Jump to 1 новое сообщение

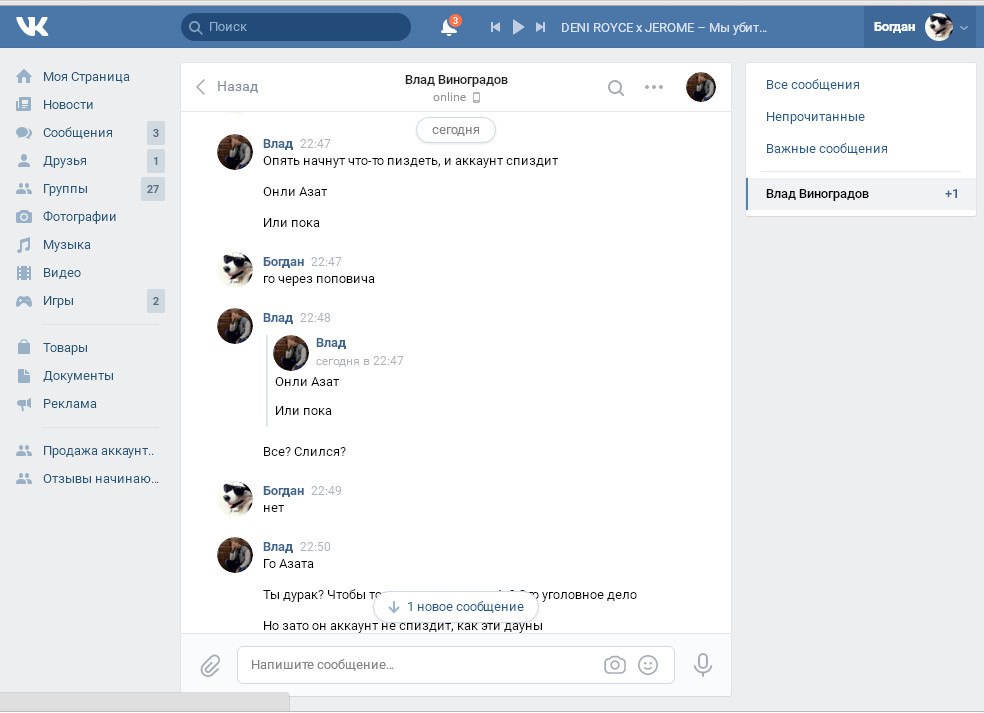[456, 607]
